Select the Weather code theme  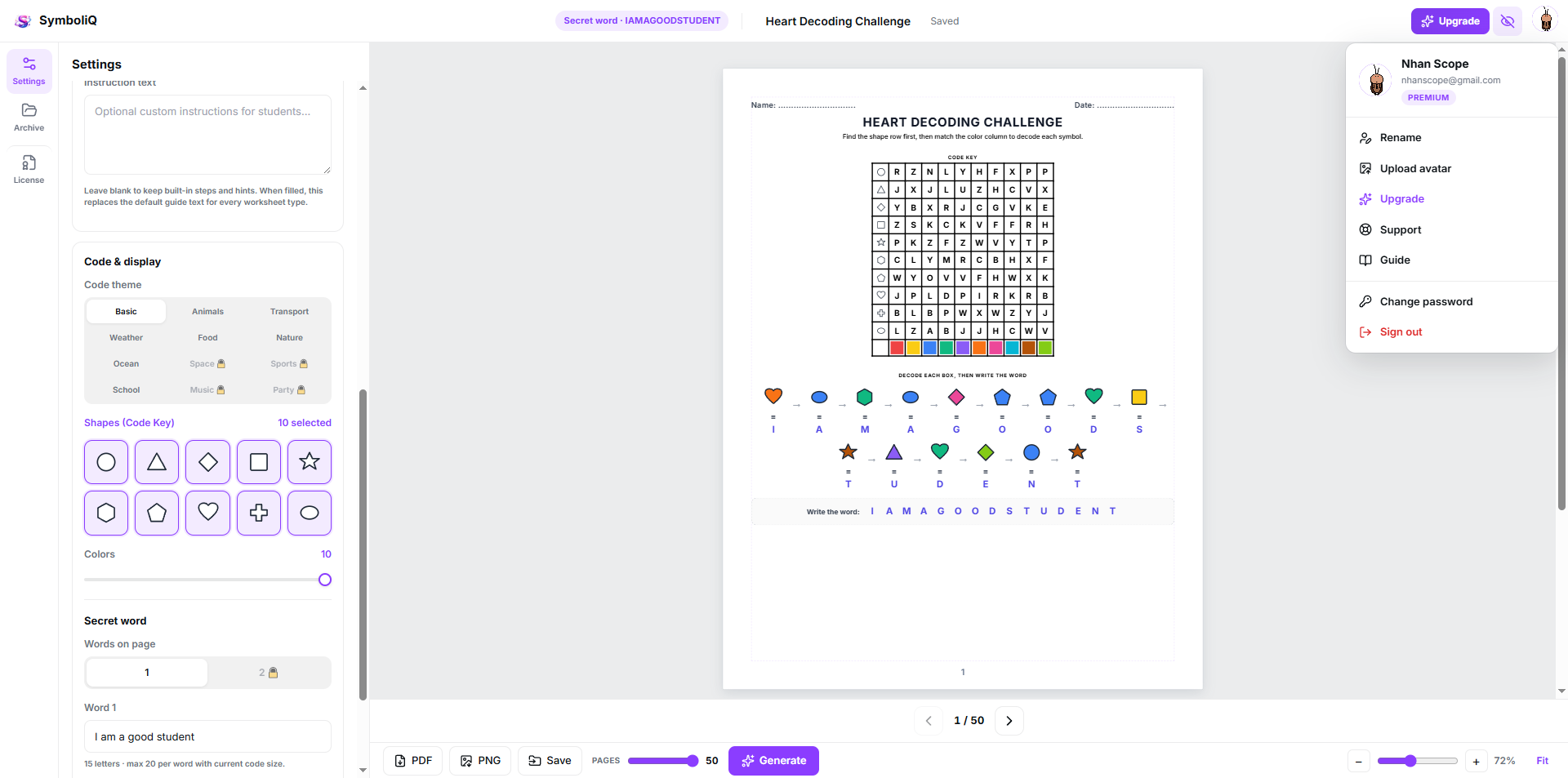(x=127, y=337)
